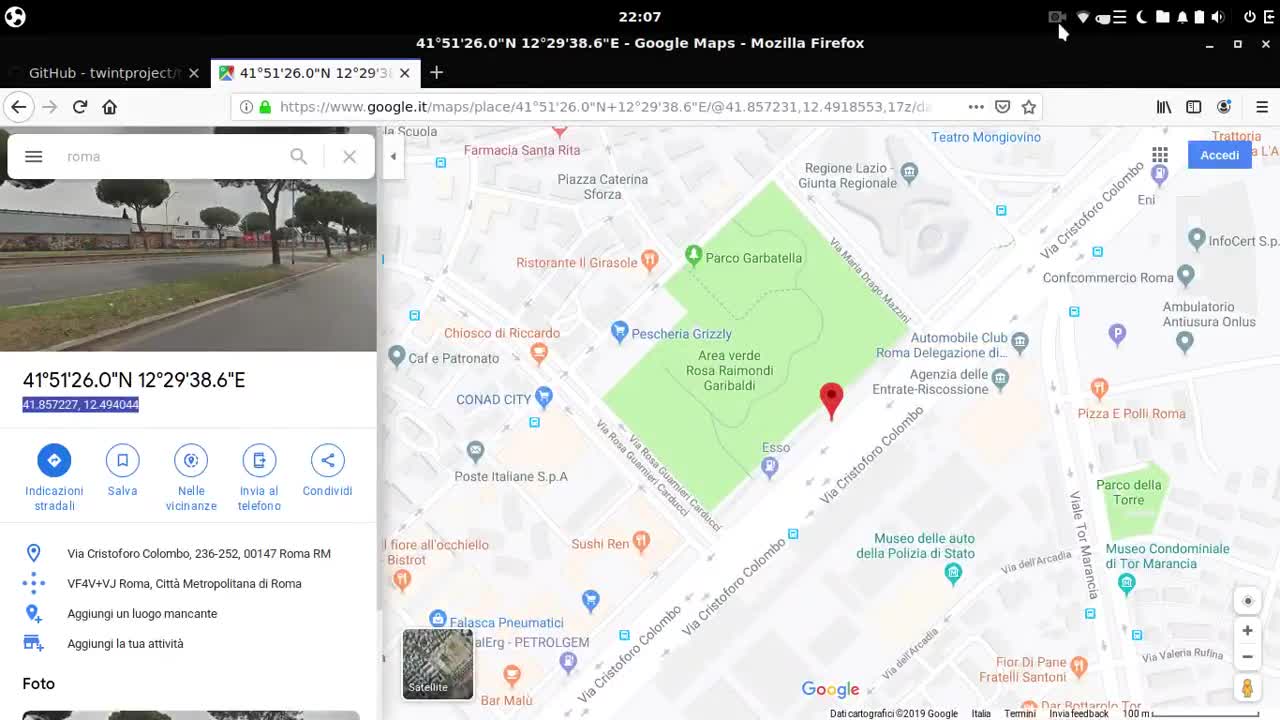Open page actions three-dot menu
1280x720 pixels.
(x=976, y=107)
